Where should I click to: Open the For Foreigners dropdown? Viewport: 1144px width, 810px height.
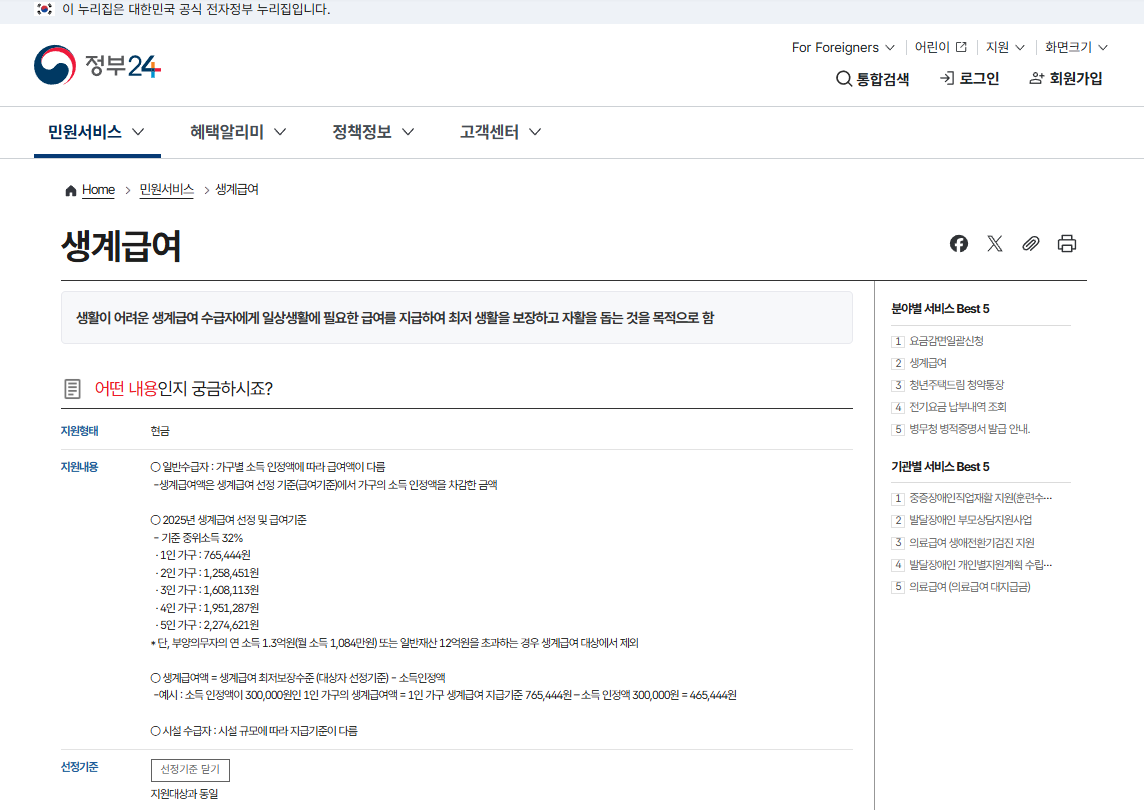(x=842, y=47)
